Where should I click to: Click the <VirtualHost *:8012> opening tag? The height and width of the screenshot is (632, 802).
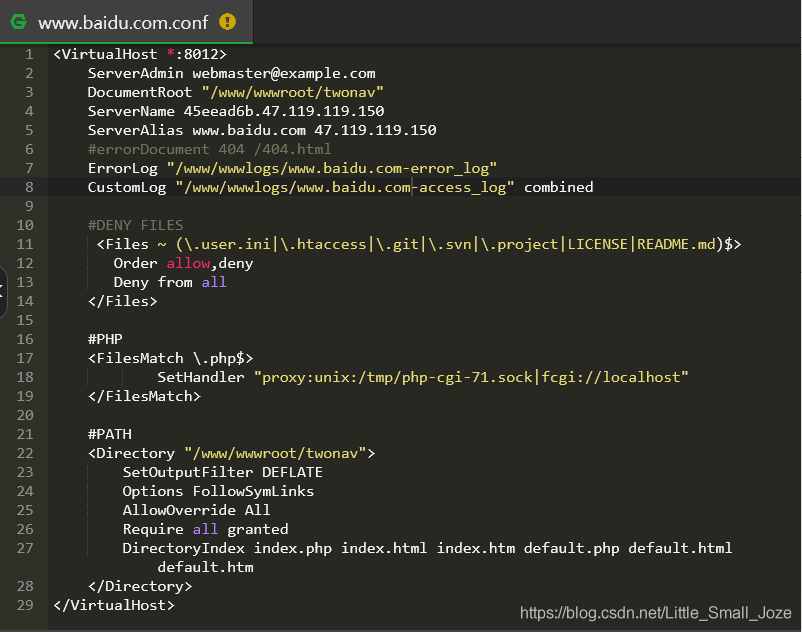pos(140,54)
